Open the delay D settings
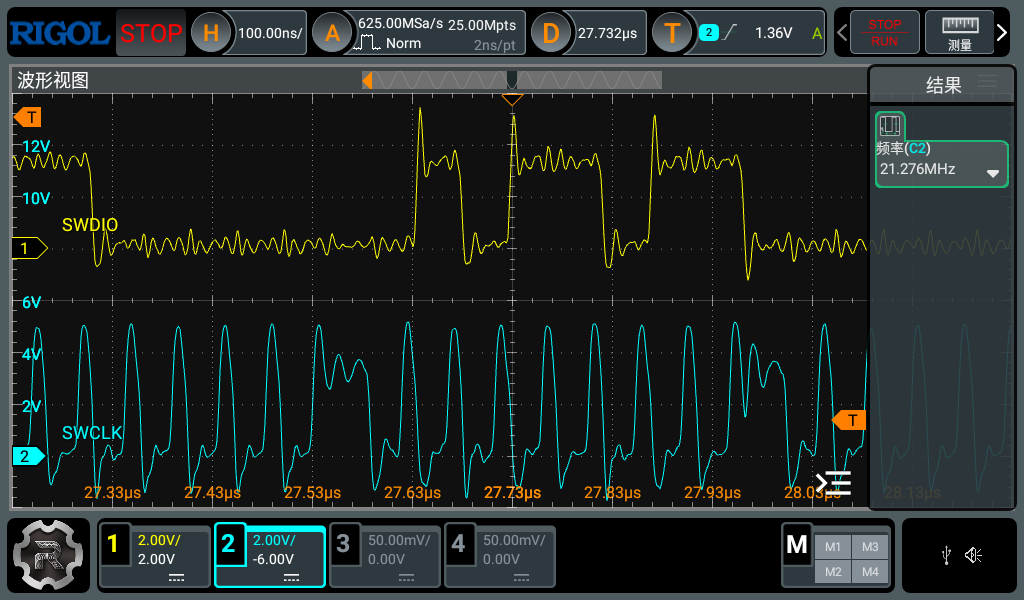The image size is (1024, 600). coord(551,33)
